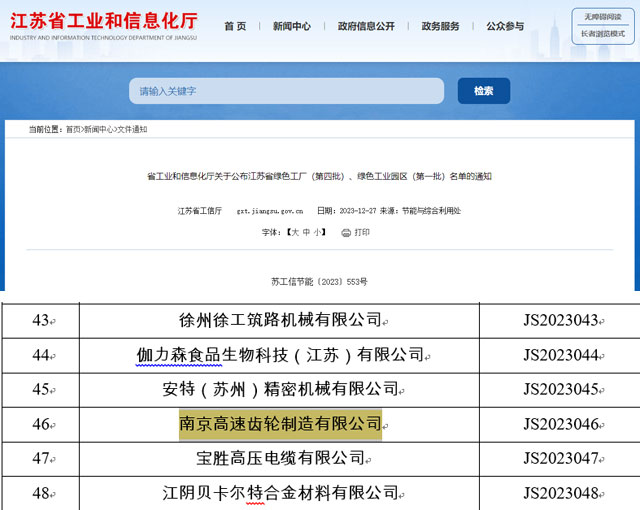Select company 江阴贝卡尔特合金材料有限公司
The image size is (640, 510).
(x=280, y=493)
